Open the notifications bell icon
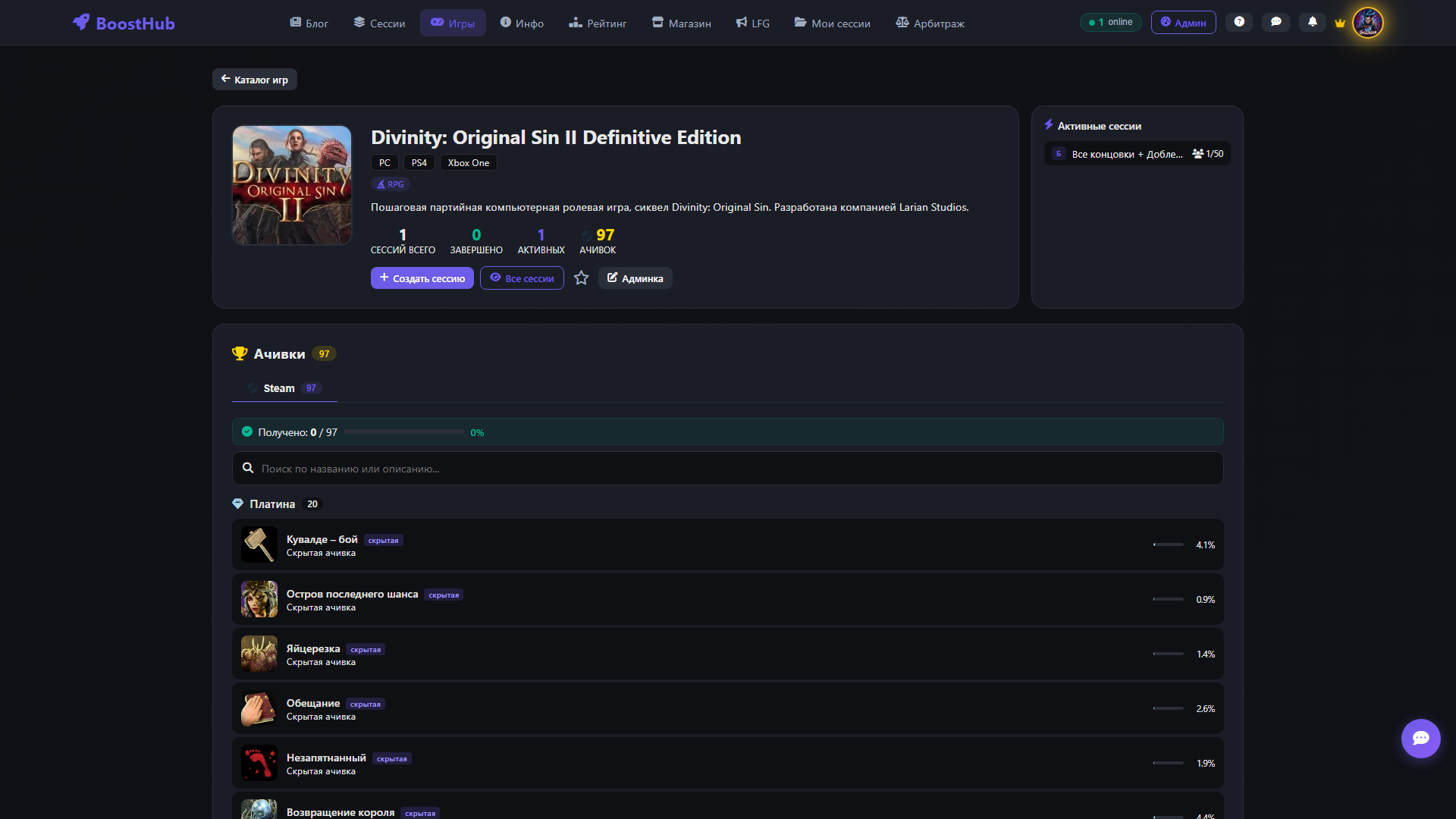The width and height of the screenshot is (1456, 819). 1313,22
